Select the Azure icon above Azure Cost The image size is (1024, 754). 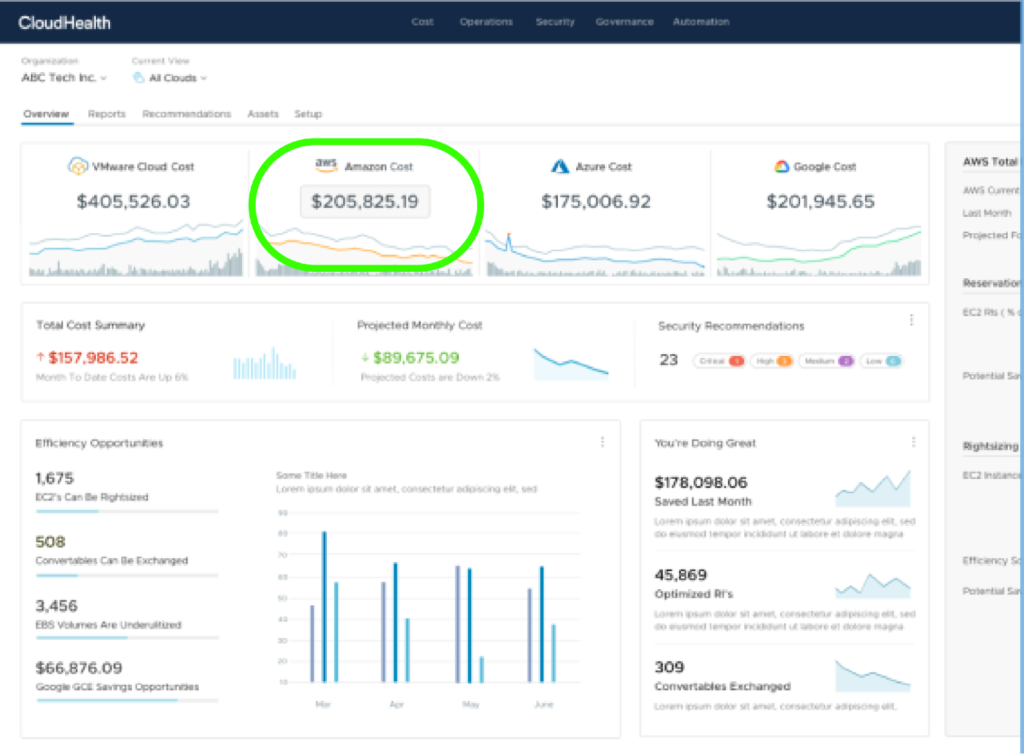tap(560, 166)
